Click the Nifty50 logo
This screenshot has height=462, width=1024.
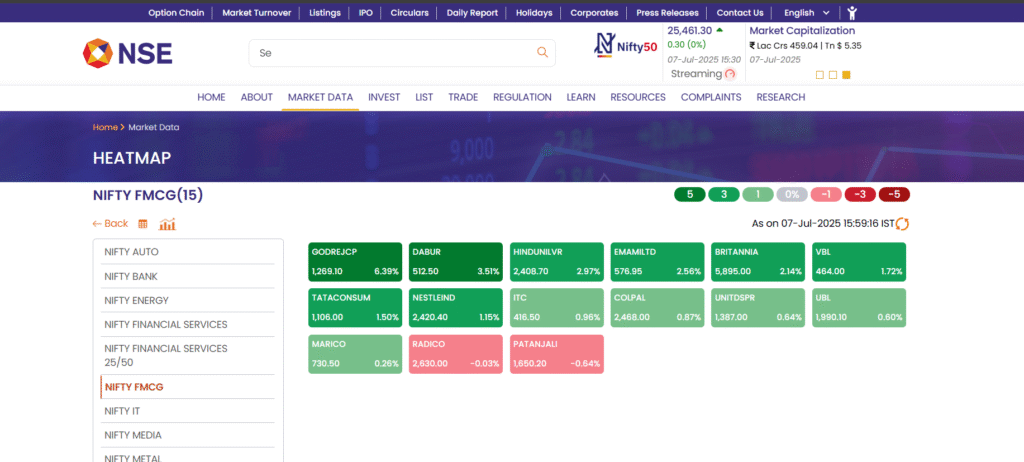(x=625, y=45)
